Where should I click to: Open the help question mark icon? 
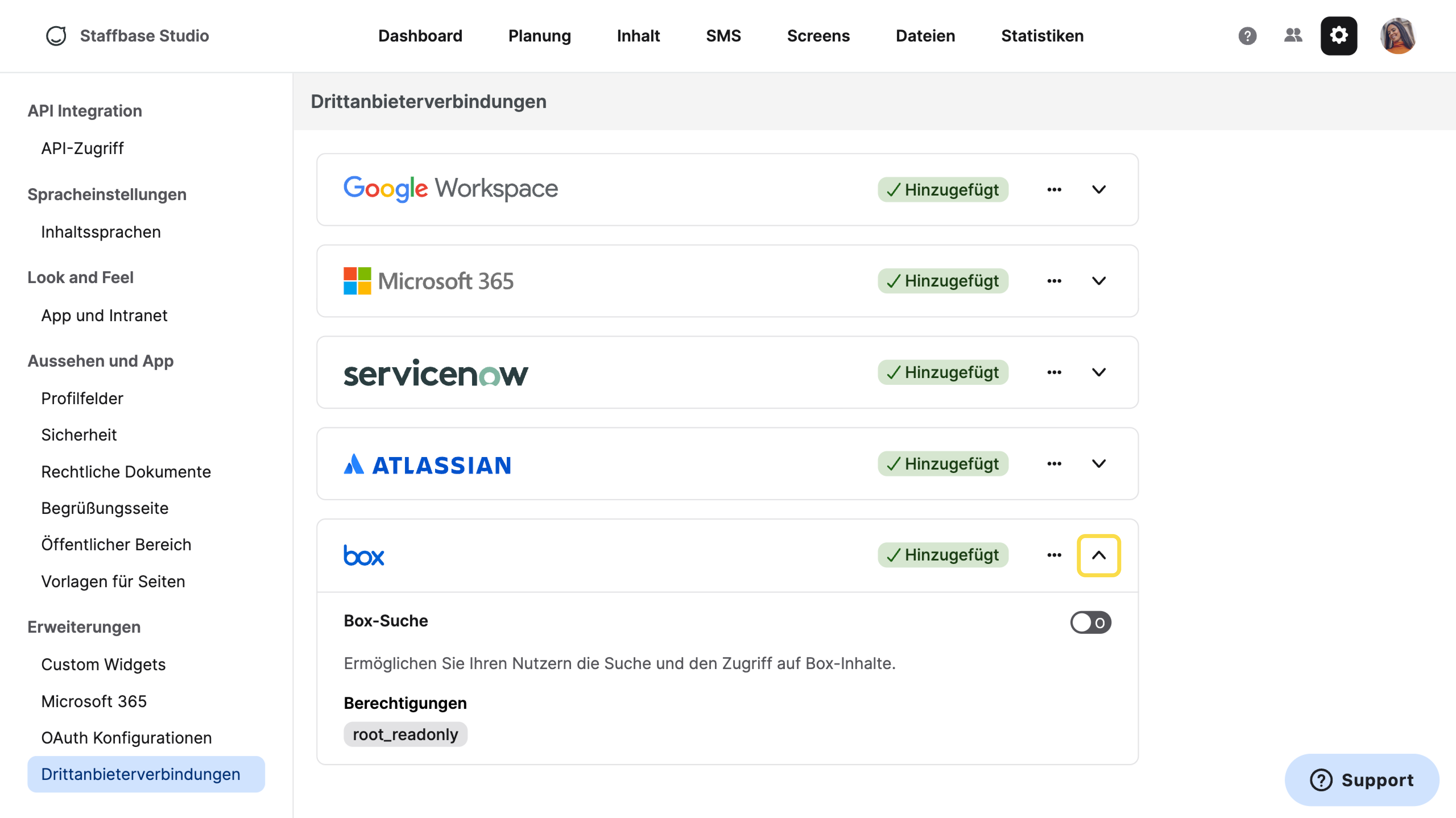[x=1248, y=36]
